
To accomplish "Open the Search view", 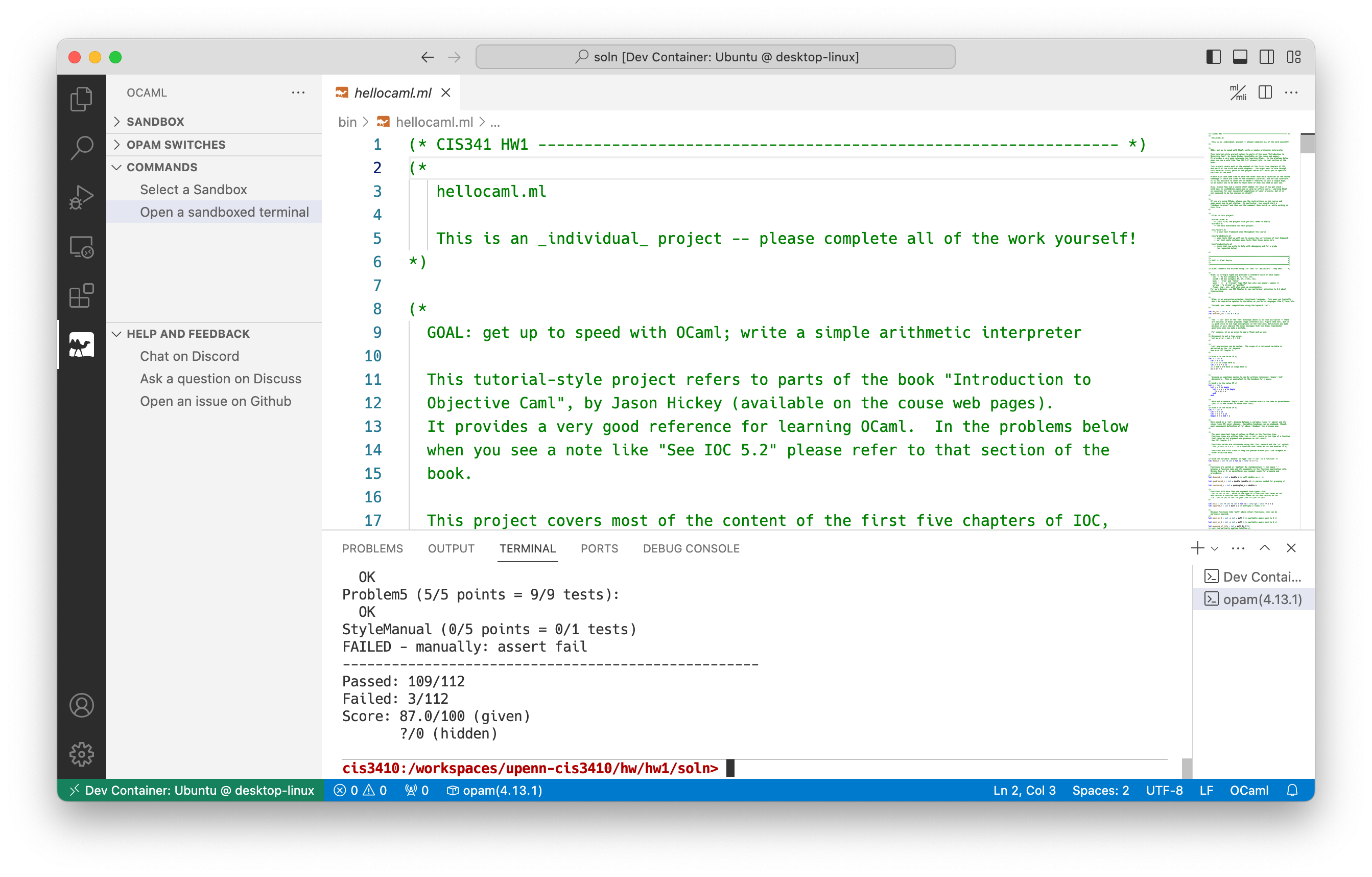I will [x=82, y=148].
